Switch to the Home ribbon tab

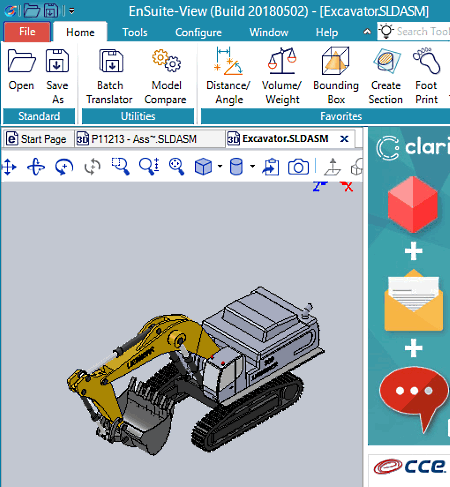click(x=80, y=32)
